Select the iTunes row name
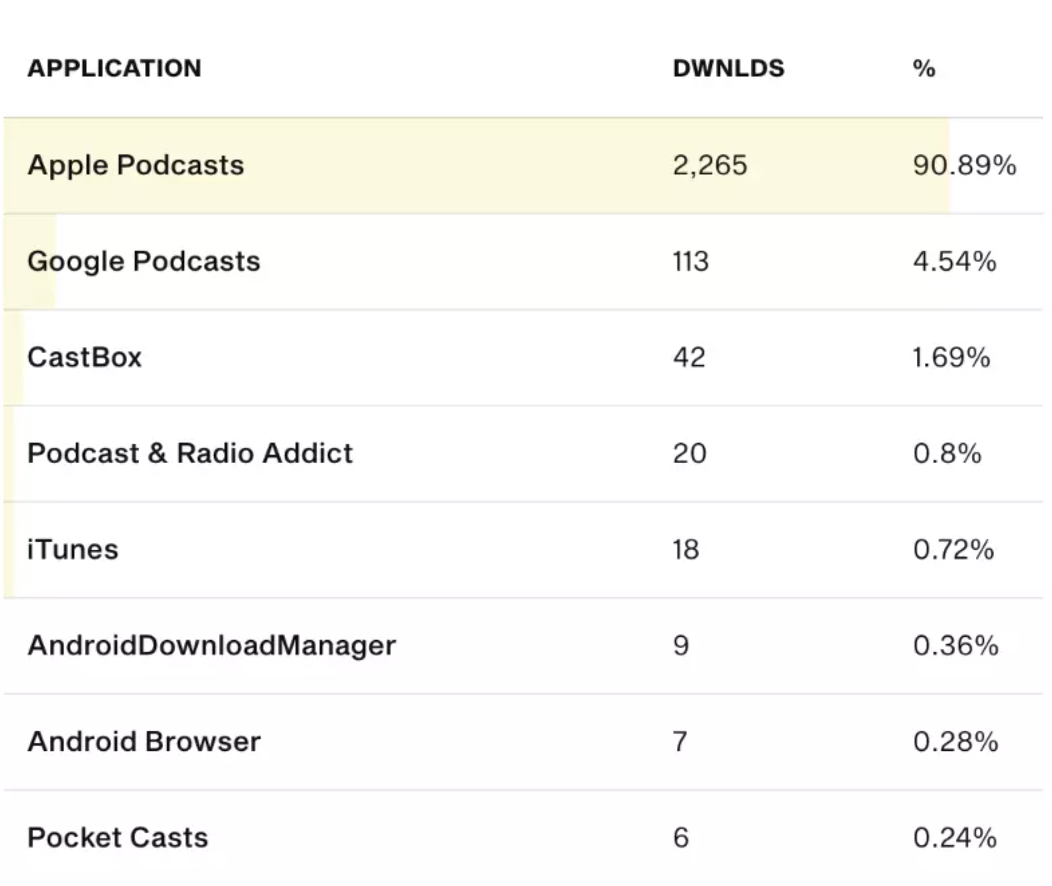The height and width of the screenshot is (886, 1052). (72, 550)
